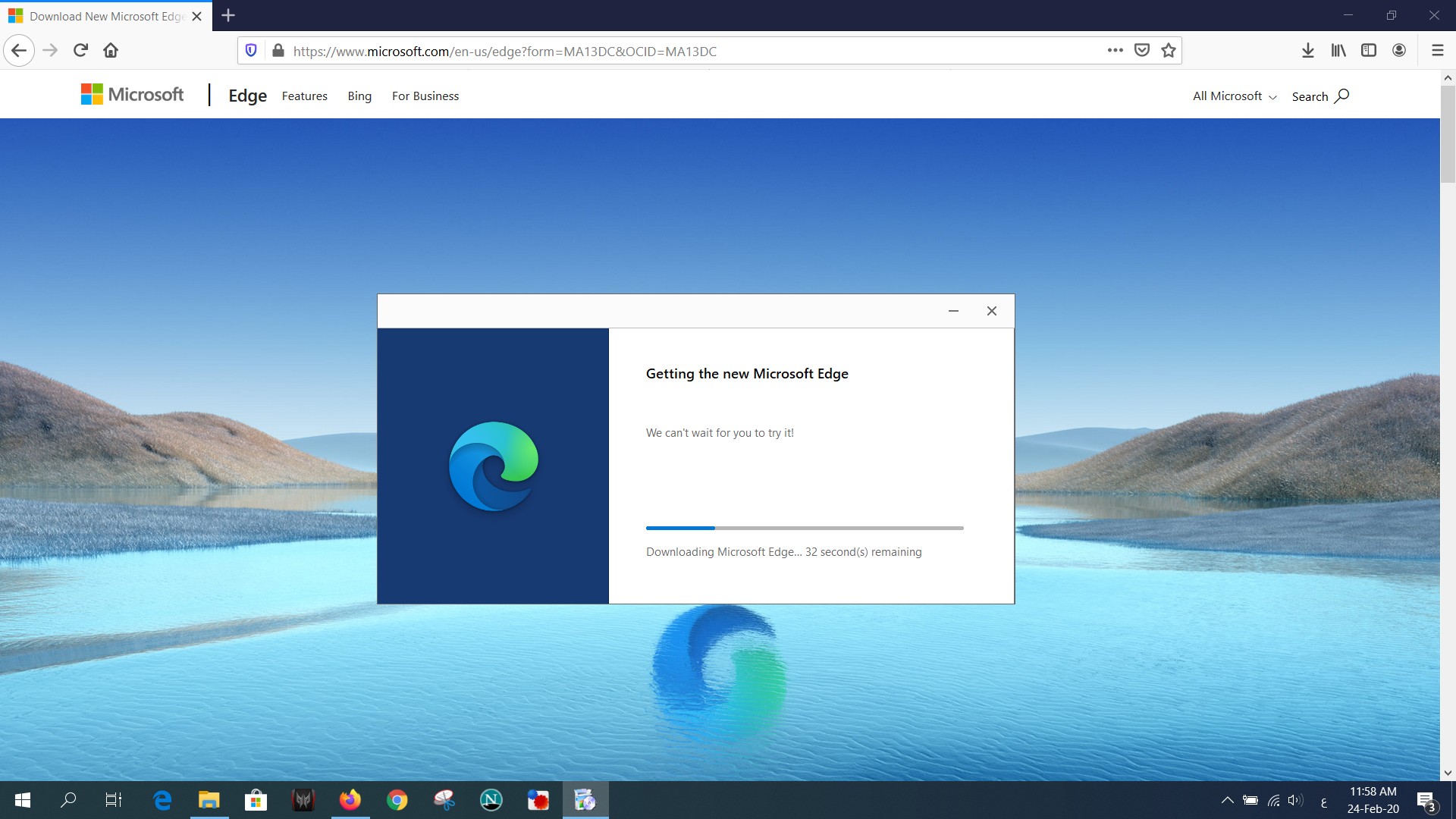Open battery status in system tray
The width and height of the screenshot is (1456, 819).
coord(1250,800)
